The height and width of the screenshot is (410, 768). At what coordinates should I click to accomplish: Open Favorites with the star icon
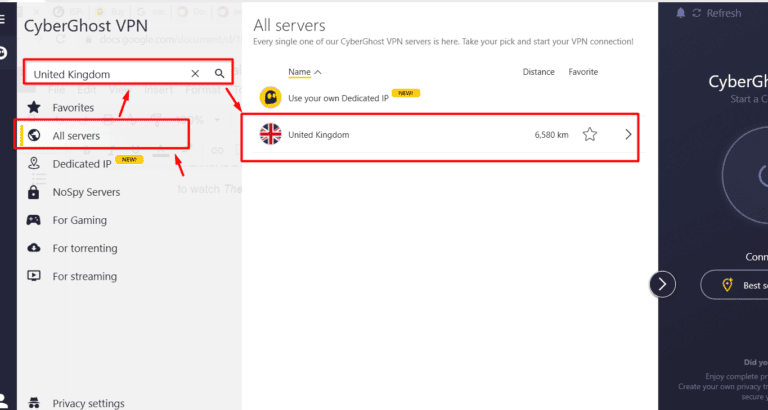click(x=34, y=107)
